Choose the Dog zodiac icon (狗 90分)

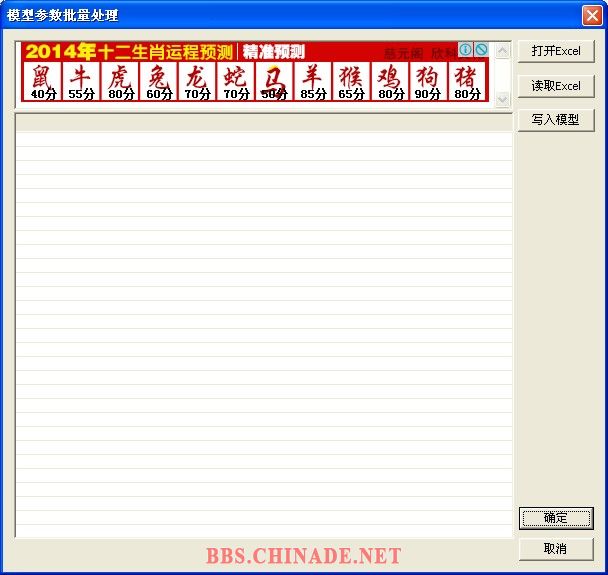click(x=428, y=81)
